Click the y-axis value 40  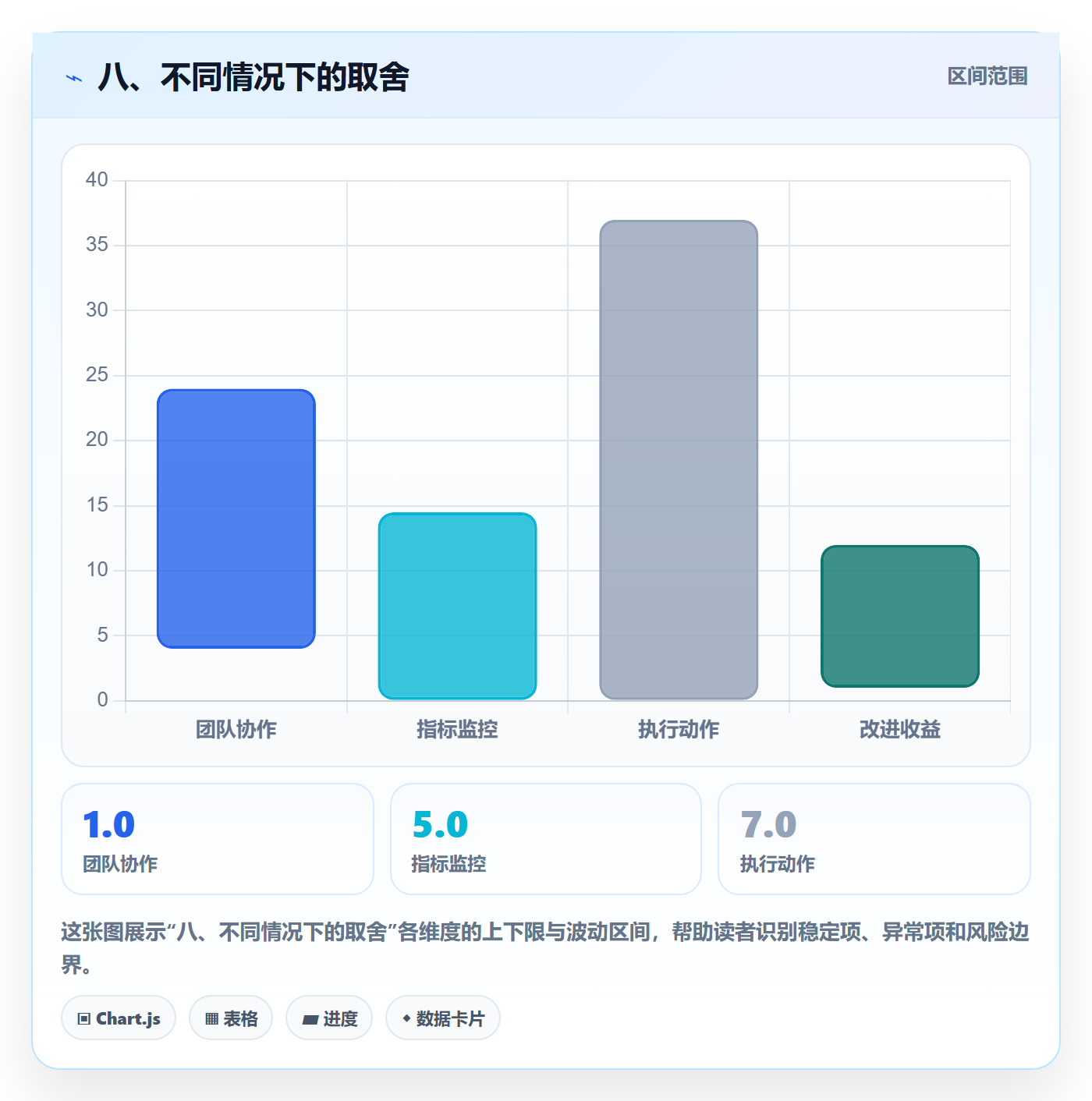coord(97,180)
